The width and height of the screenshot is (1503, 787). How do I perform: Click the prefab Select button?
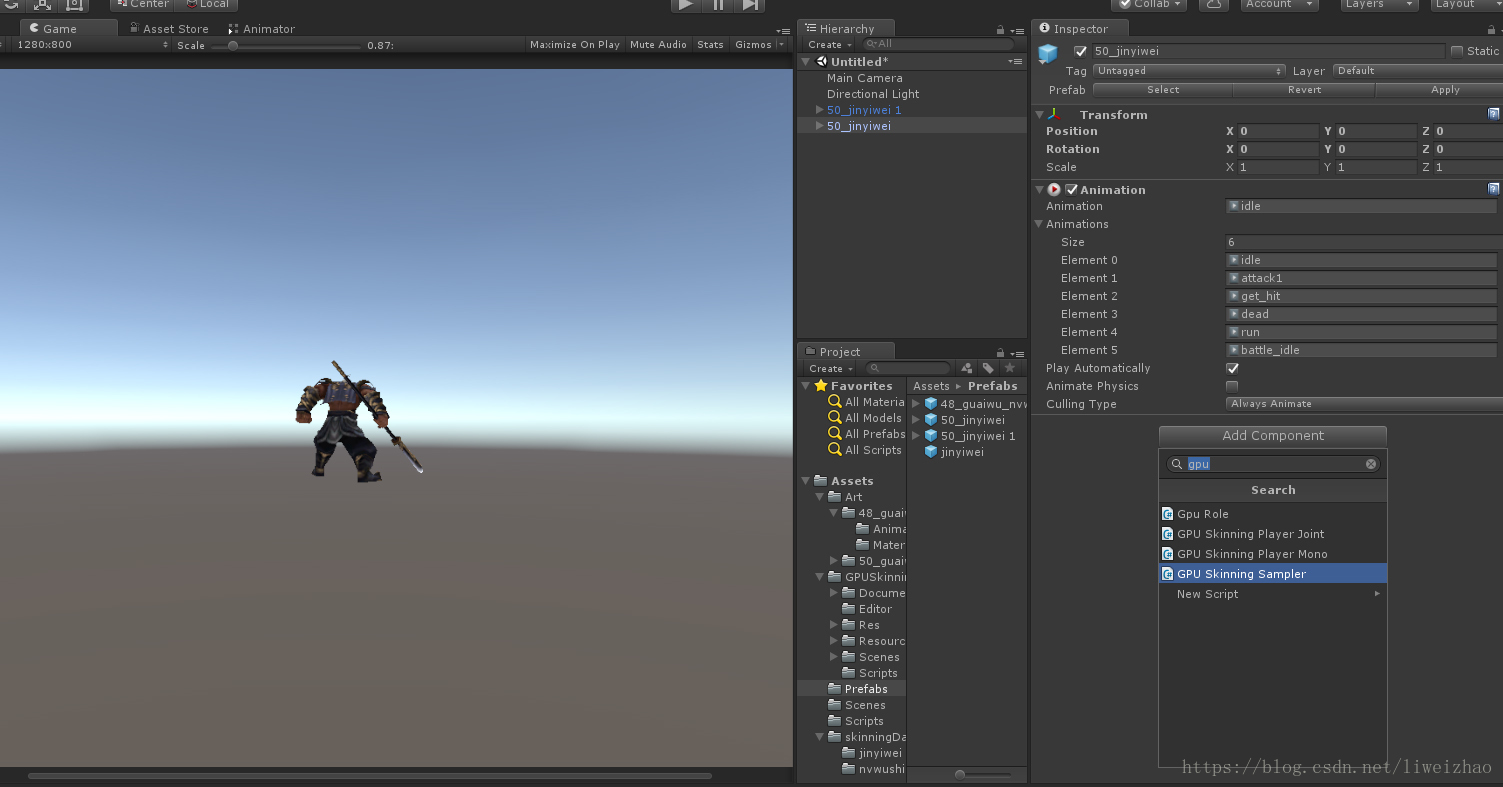point(1163,90)
